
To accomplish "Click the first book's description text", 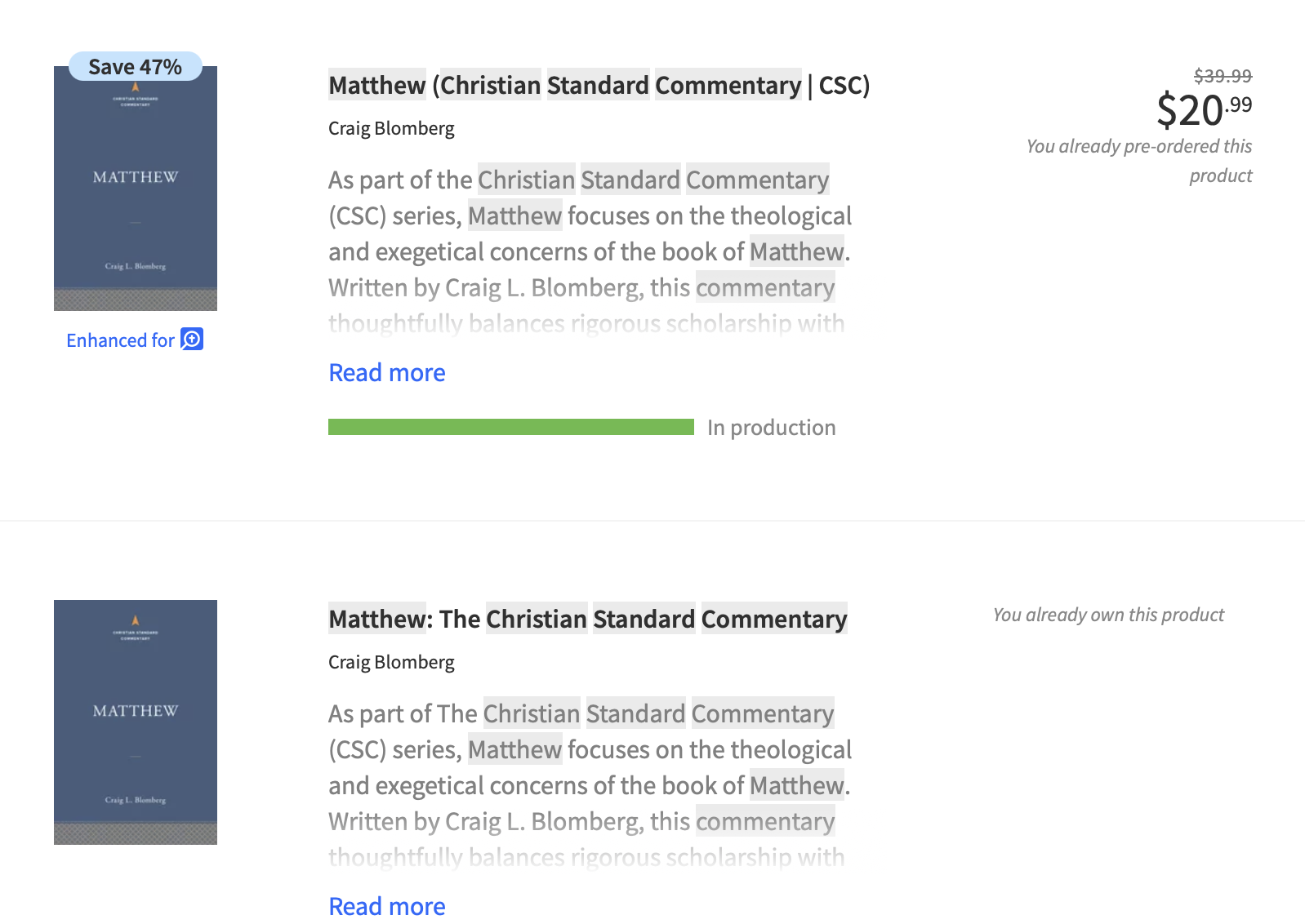I will 590,251.
